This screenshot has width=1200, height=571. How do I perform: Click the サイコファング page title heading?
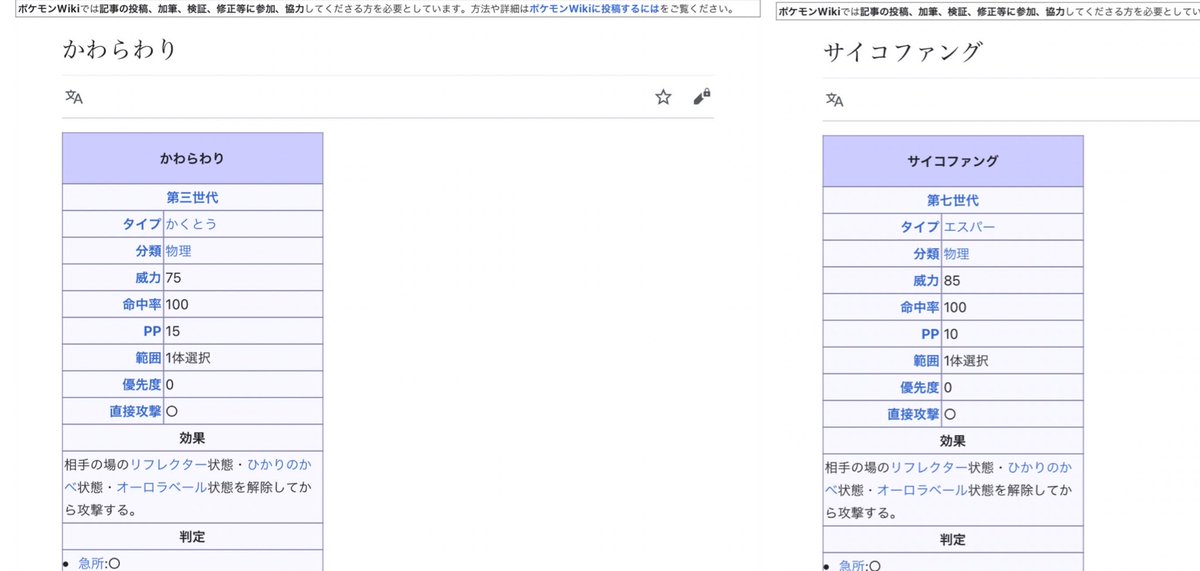(903, 51)
